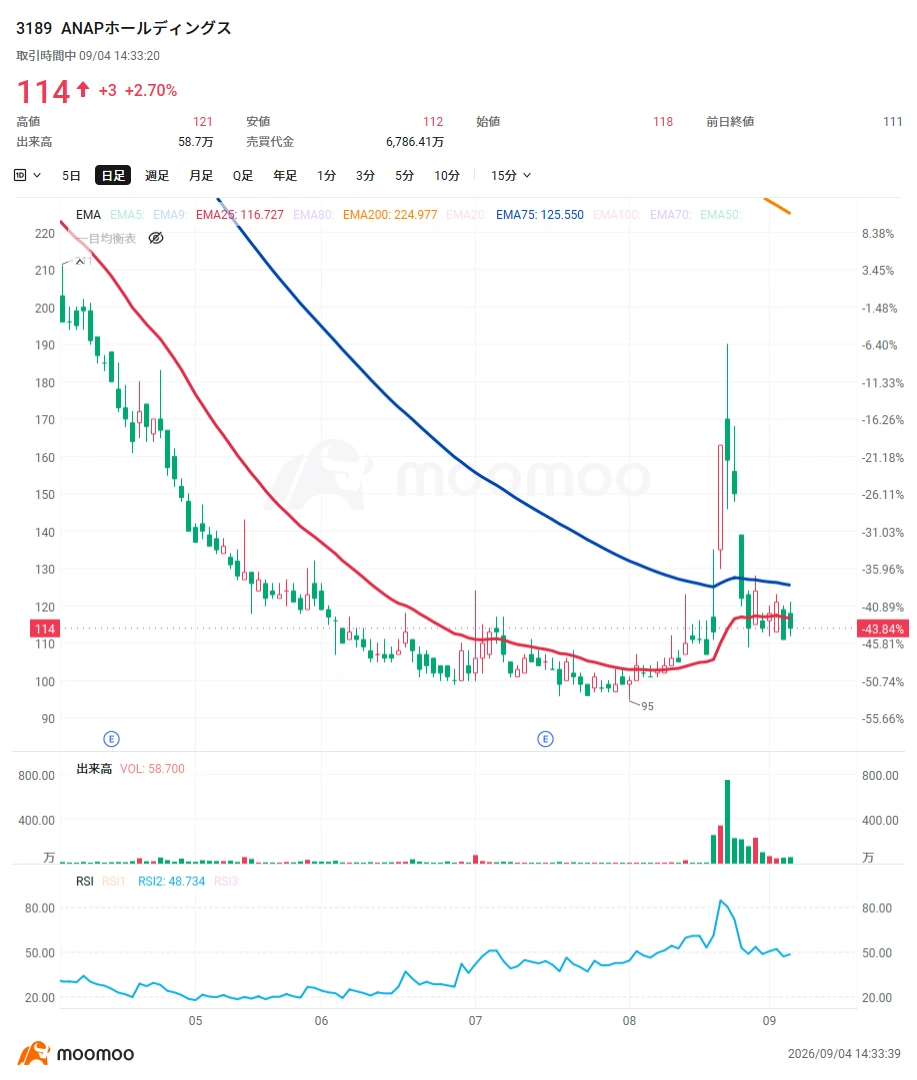Select the 1分 minute chart
917x1080 pixels.
[327, 176]
